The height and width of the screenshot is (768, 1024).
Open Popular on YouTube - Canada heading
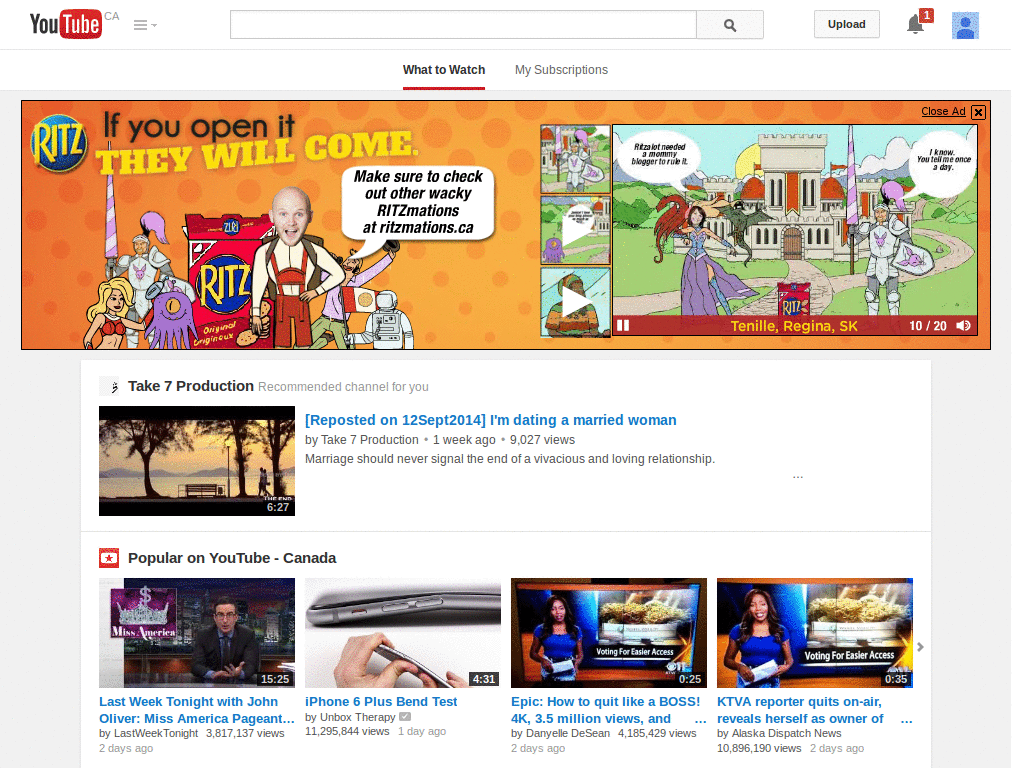(x=232, y=558)
